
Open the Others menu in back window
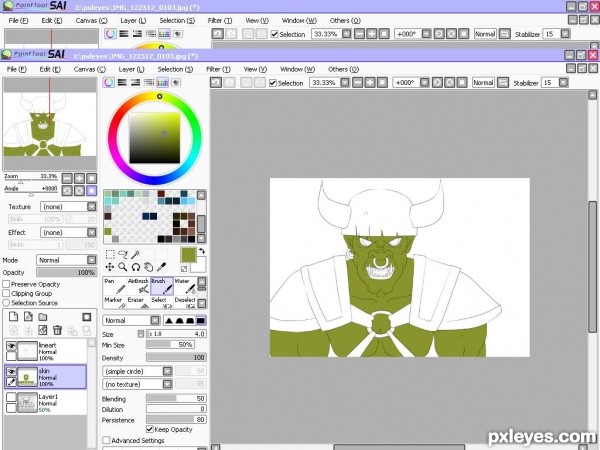coord(345,20)
